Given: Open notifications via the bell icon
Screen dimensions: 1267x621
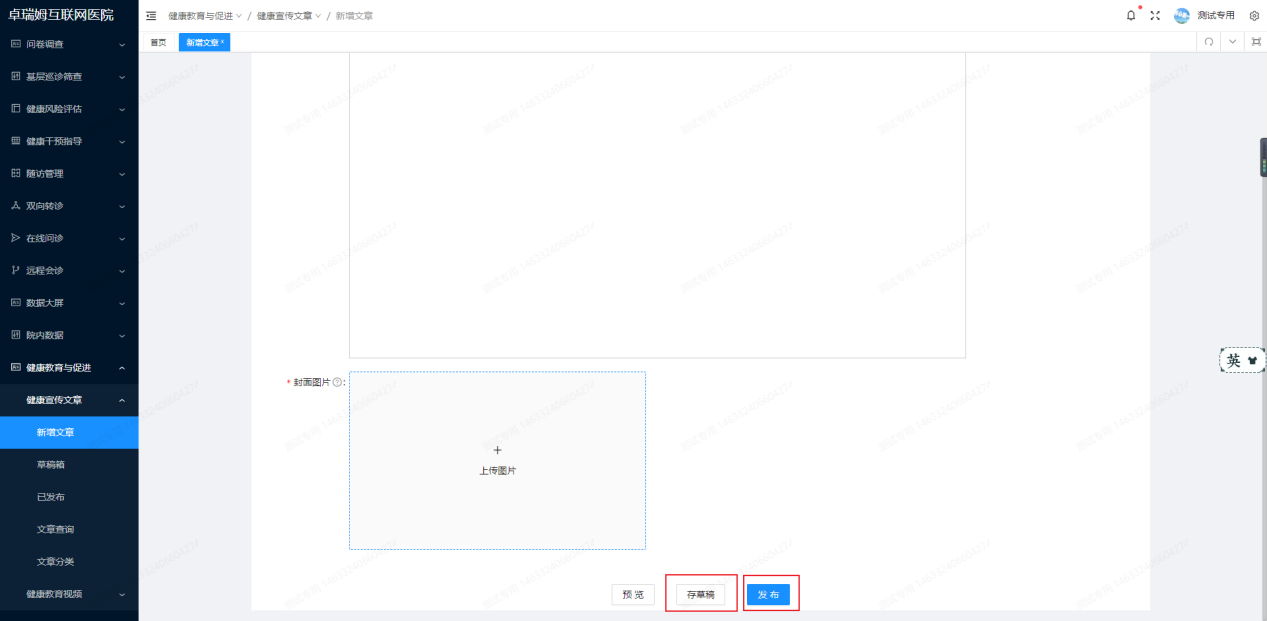Looking at the screenshot, I should pyautogui.click(x=1131, y=16).
